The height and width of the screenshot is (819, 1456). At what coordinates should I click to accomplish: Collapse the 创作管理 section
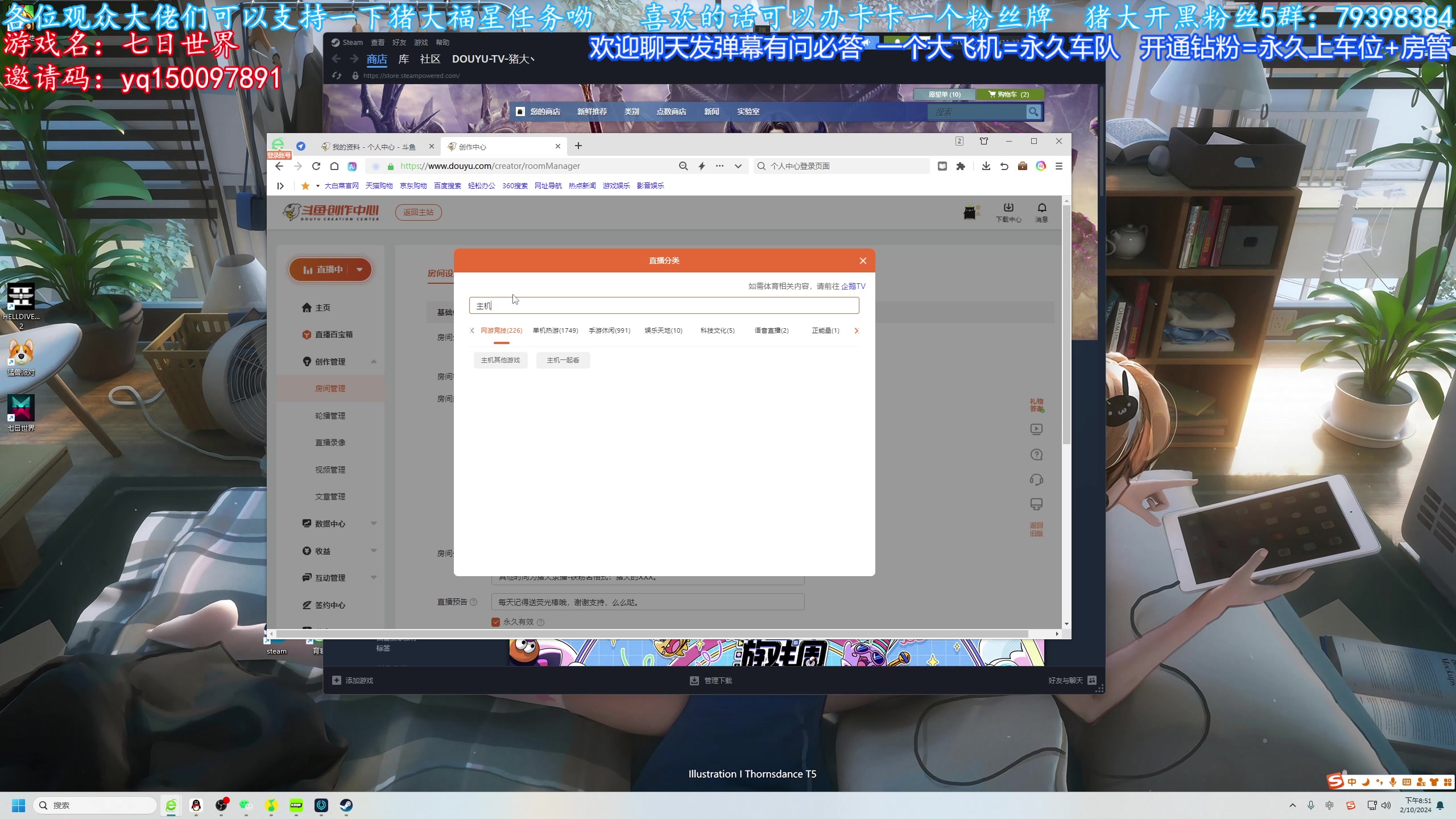[374, 362]
